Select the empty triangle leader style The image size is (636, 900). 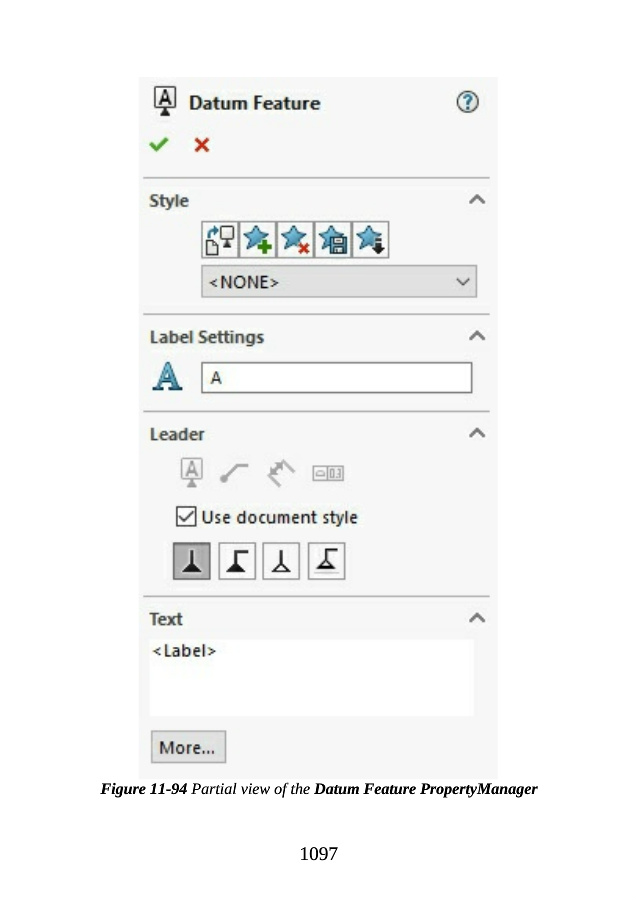281,562
